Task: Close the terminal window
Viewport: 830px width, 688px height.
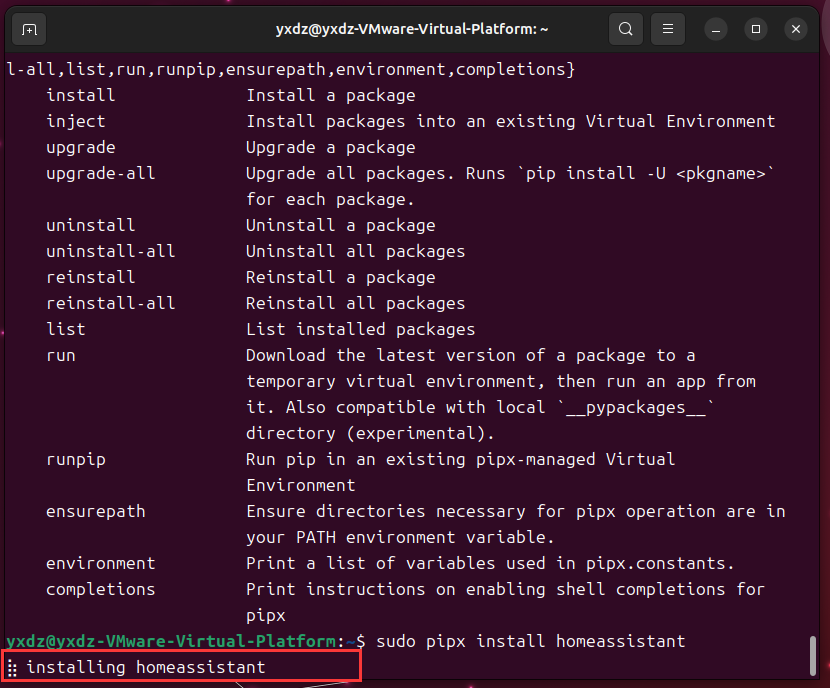Action: (796, 29)
